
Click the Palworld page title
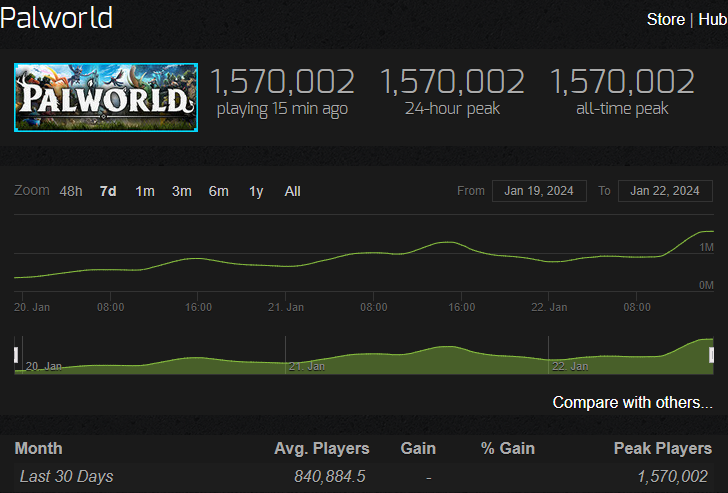(56, 19)
